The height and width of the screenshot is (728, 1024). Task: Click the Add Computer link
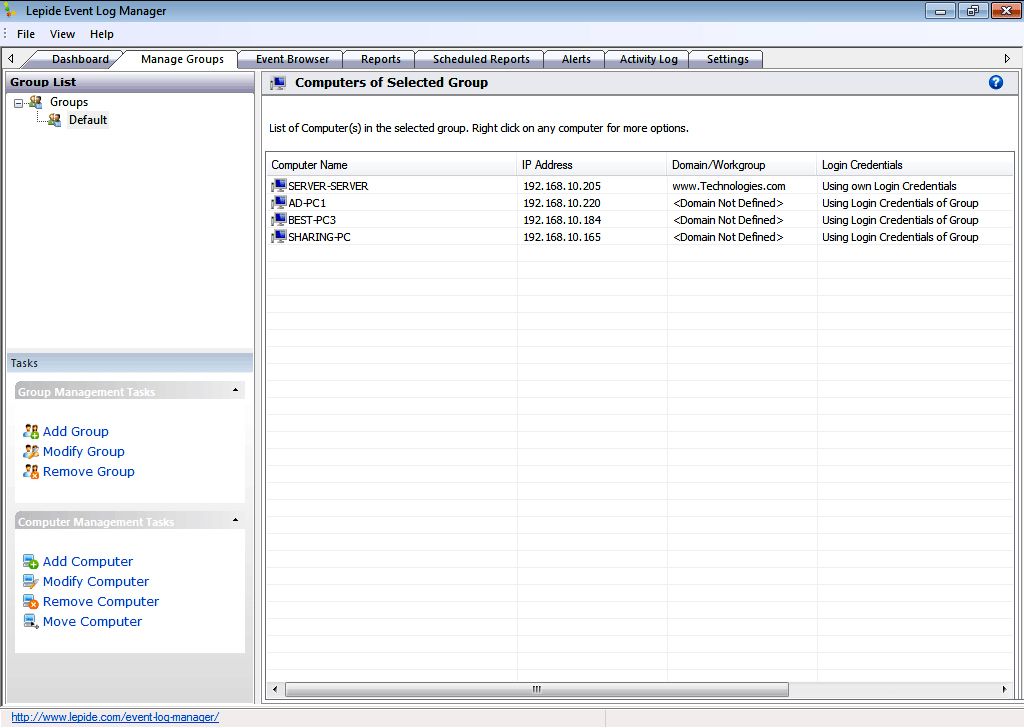click(x=88, y=562)
